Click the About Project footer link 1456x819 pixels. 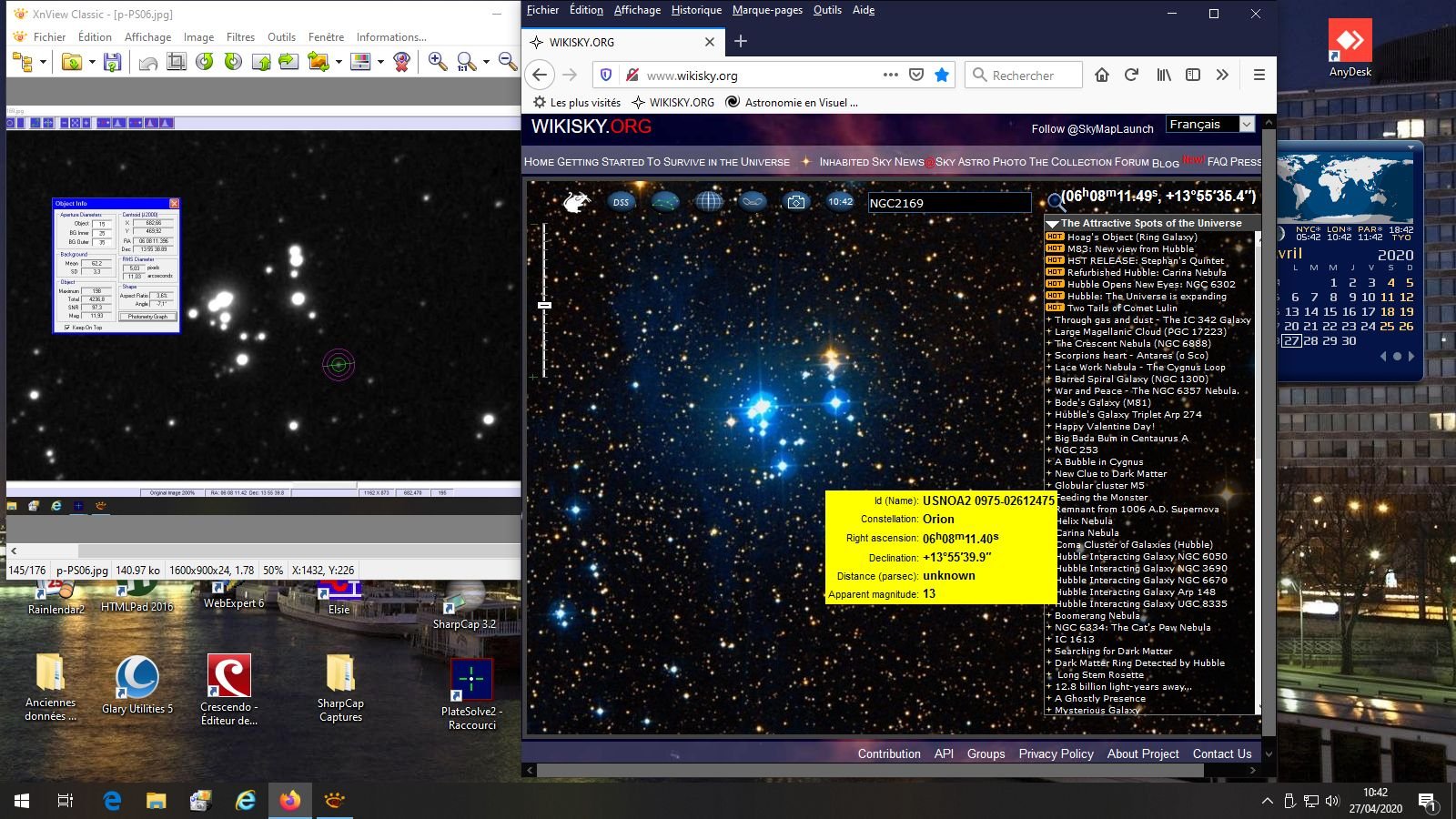pyautogui.click(x=1142, y=753)
